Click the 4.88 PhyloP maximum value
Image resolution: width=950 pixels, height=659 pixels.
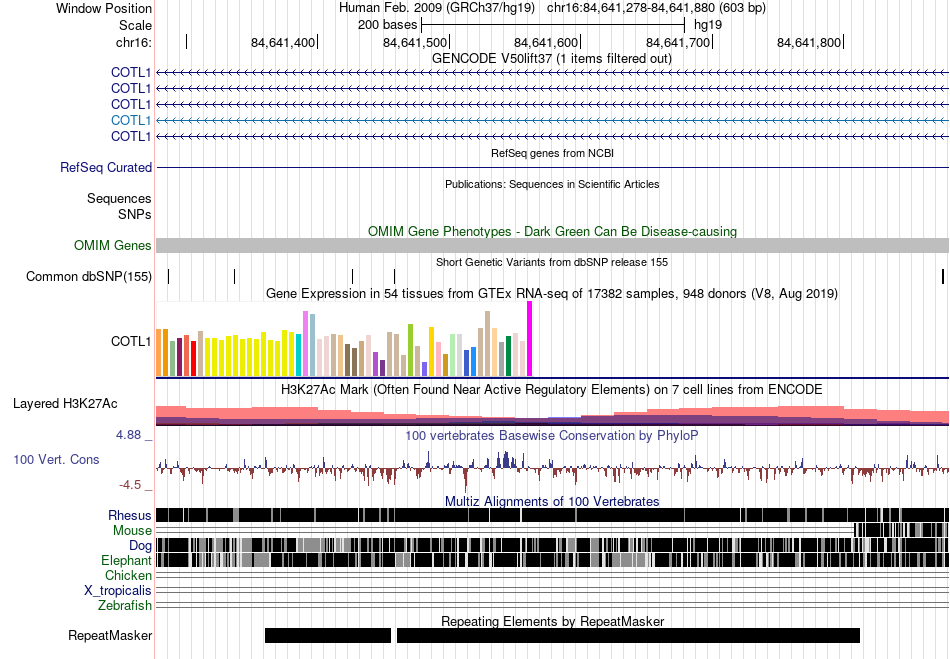pos(128,435)
